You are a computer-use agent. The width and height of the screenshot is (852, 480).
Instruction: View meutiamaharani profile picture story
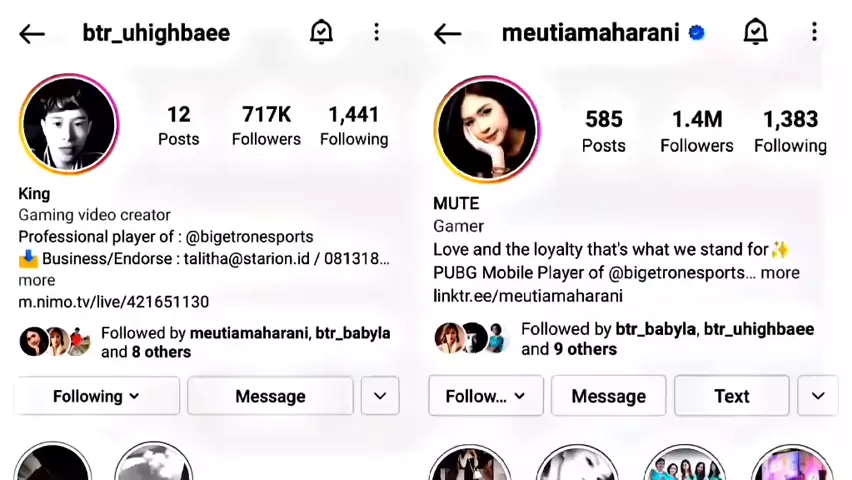point(487,129)
